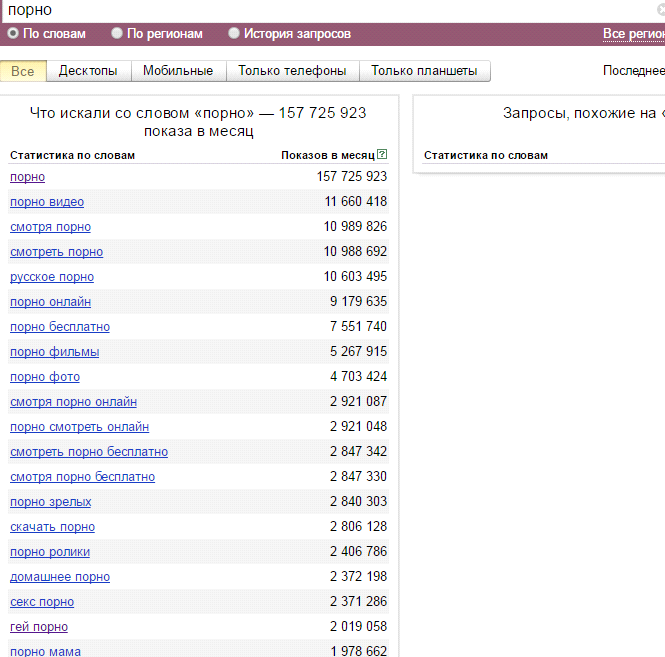The image size is (665, 657).
Task: Select the По регионам radio button
Action: tap(117, 33)
